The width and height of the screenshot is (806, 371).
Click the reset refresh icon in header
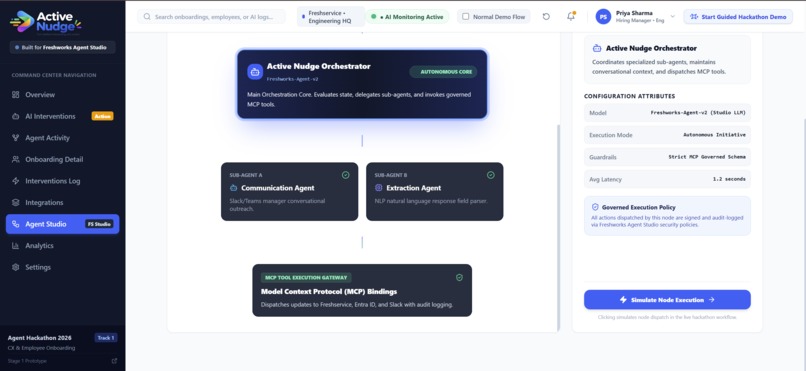point(546,16)
